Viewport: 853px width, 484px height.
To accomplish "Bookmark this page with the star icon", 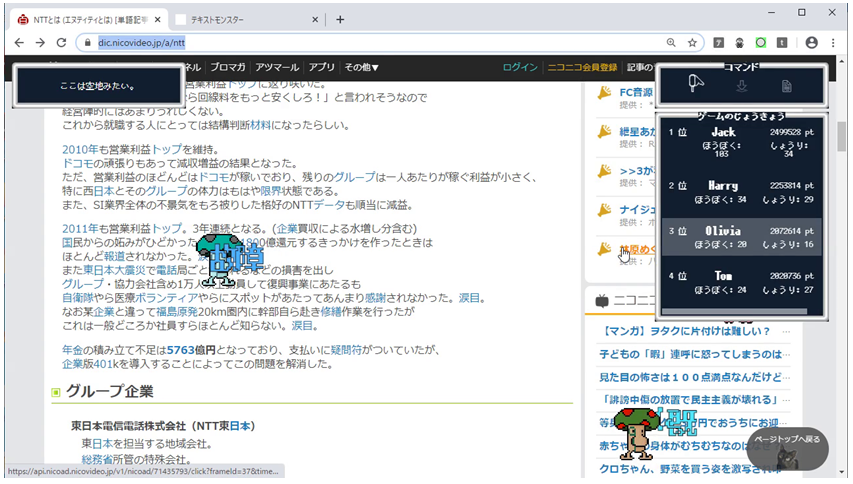I will click(692, 42).
